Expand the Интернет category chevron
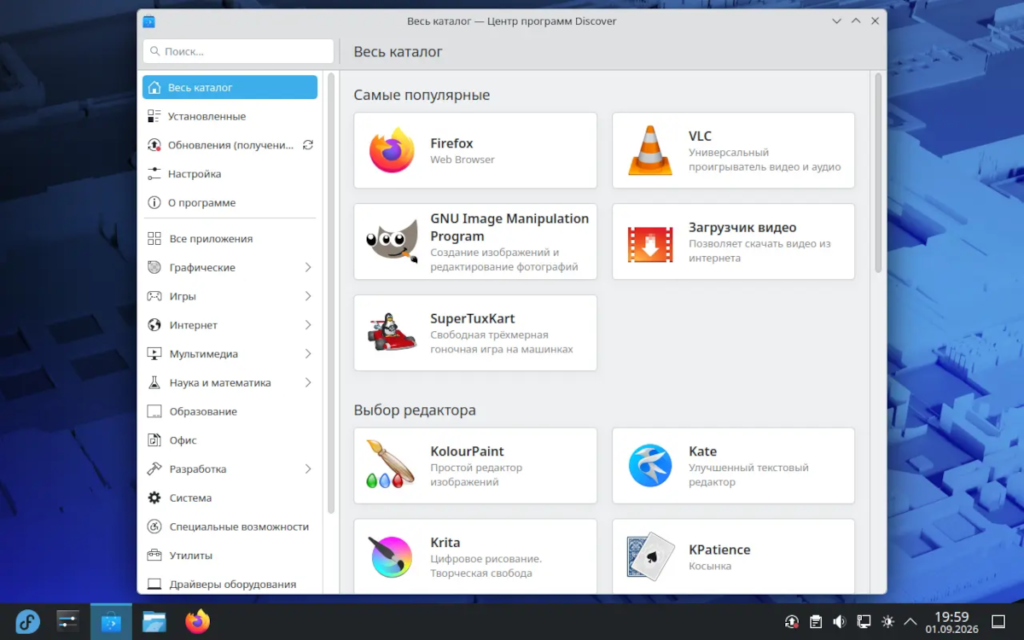 (x=308, y=325)
